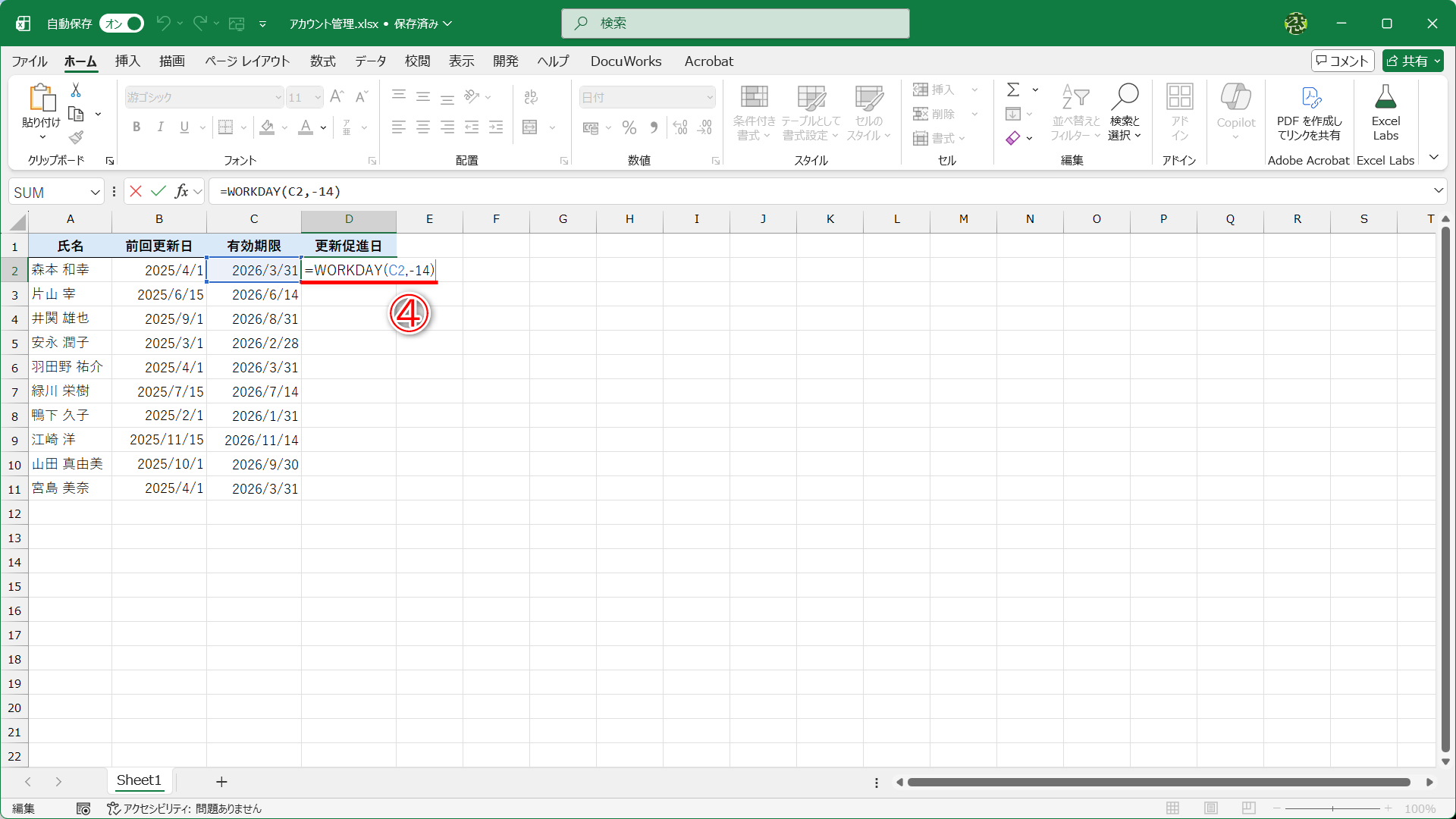Open 検索と選択 menu

pyautogui.click(x=1125, y=112)
